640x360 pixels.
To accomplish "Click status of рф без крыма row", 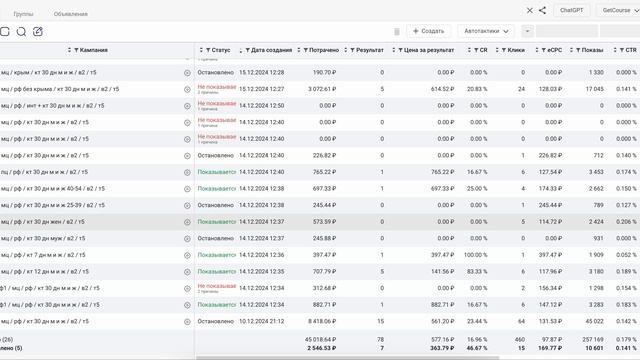I will [217, 89].
